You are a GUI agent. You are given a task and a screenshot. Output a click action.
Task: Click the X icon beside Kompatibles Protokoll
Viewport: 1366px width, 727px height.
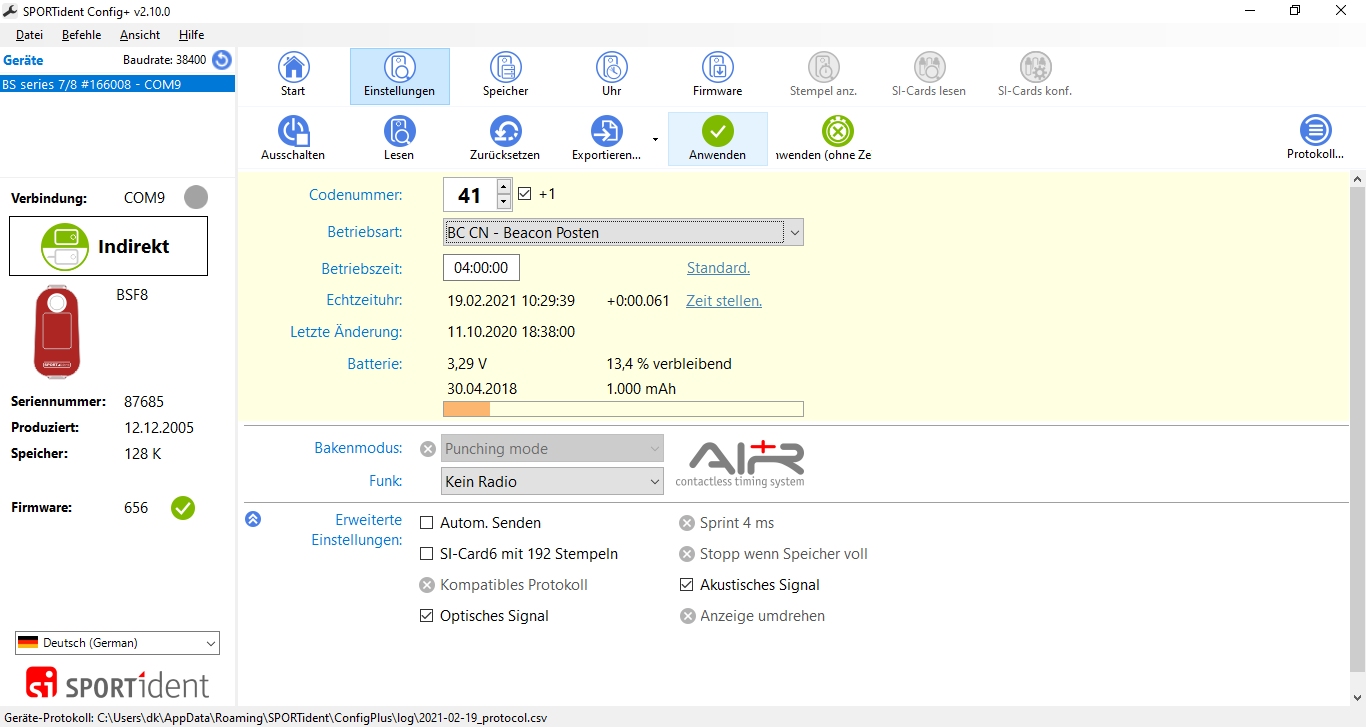(x=427, y=585)
